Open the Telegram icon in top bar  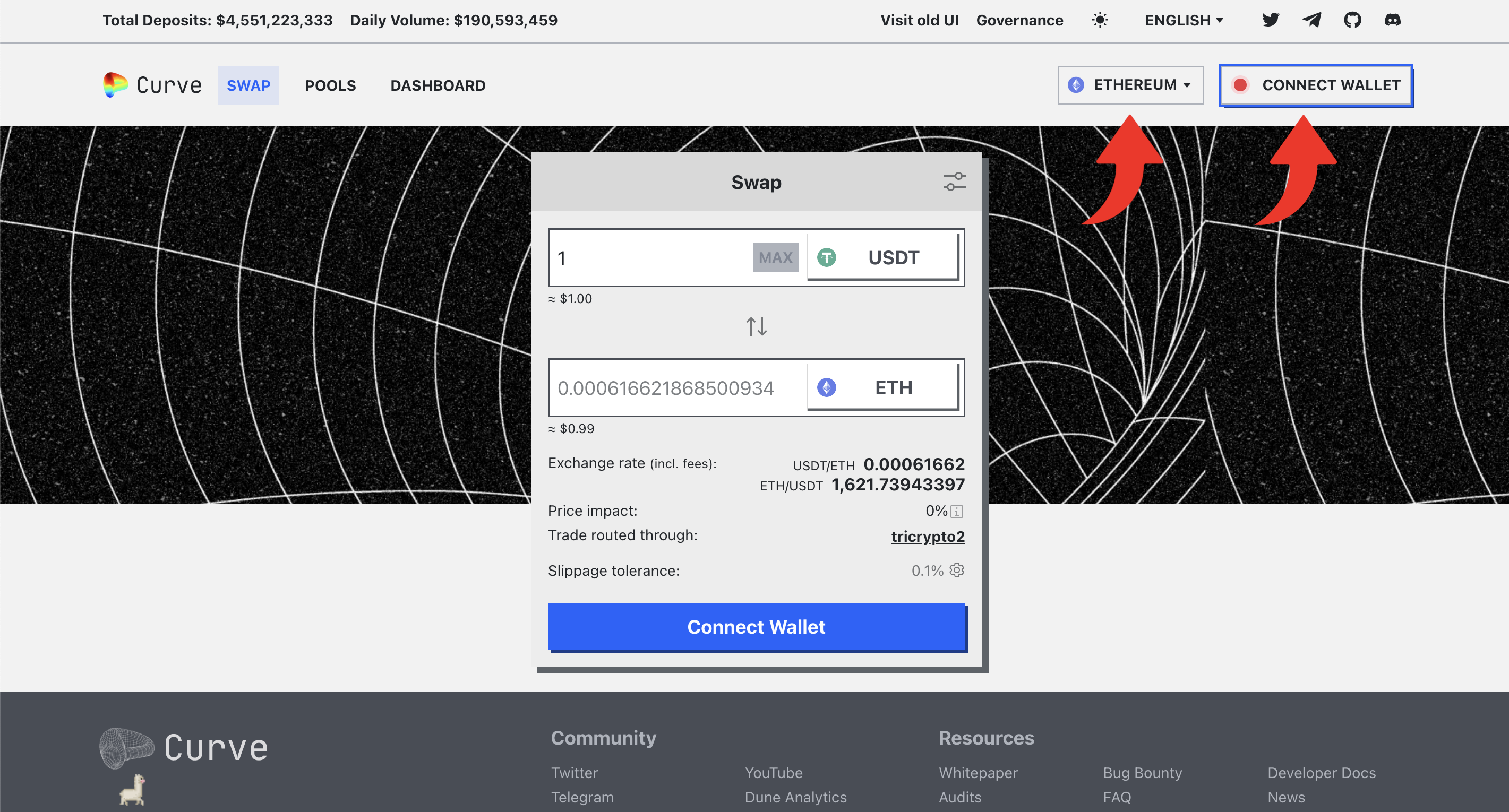(x=1311, y=20)
